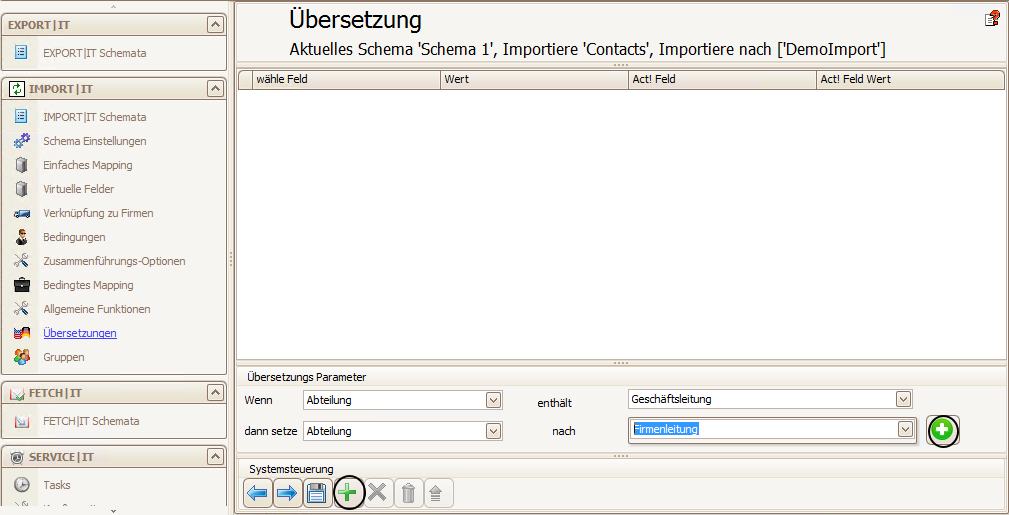Viewport: 1009px width, 515px height.
Task: Click the IMPORT|IT panel header title
Action: point(60,89)
